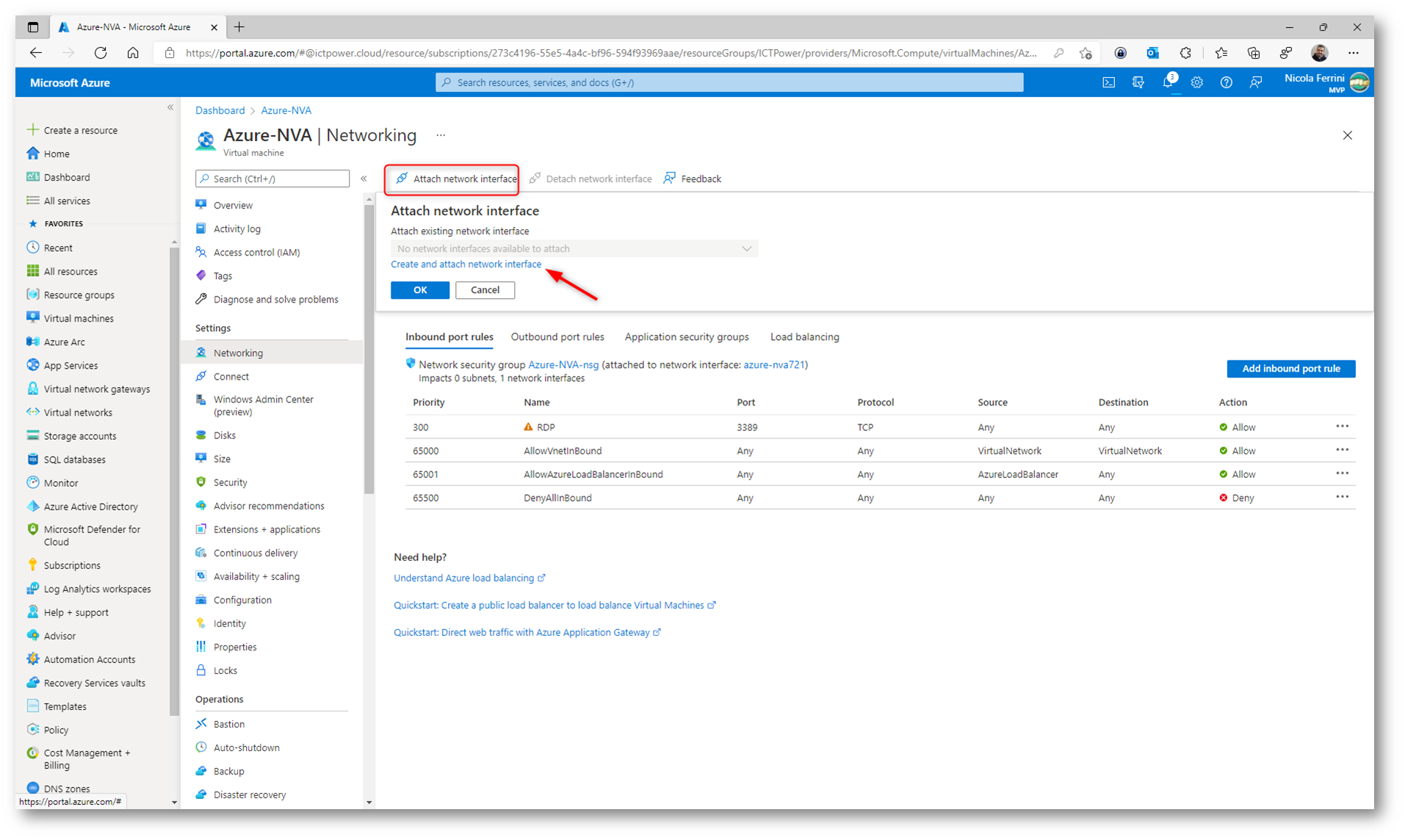Viewport: 1405px width, 840px height.
Task: Click the Search resources, services, and docs box
Action: [x=729, y=82]
